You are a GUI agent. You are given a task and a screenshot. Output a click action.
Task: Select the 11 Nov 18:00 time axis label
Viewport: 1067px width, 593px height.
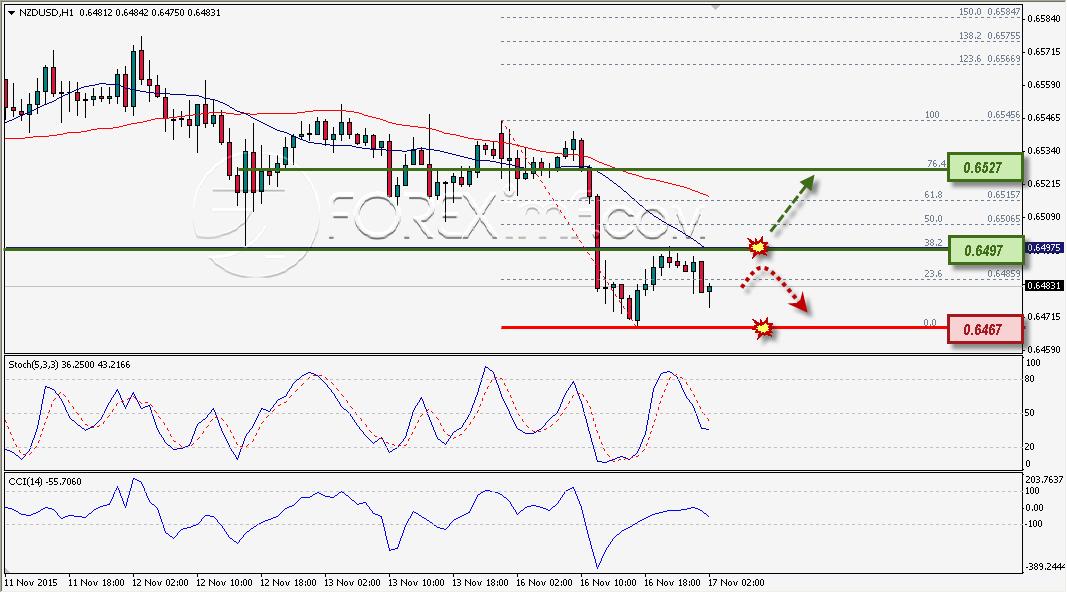click(96, 583)
